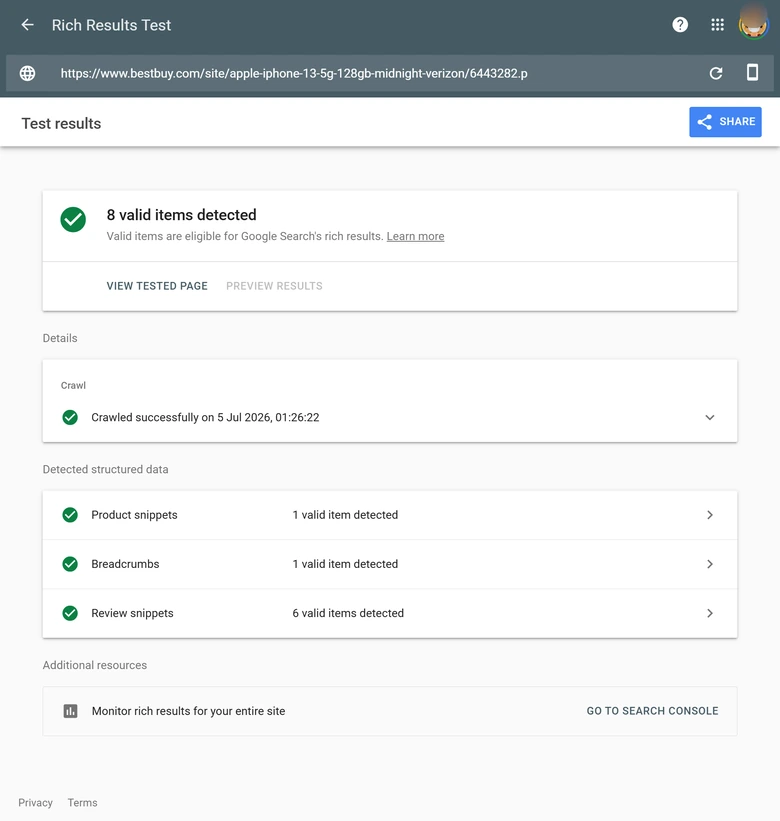Viewport: 780px width, 821px height.
Task: Click 'Crawled successfully on 5 Jul 2026' text
Action: click(205, 417)
